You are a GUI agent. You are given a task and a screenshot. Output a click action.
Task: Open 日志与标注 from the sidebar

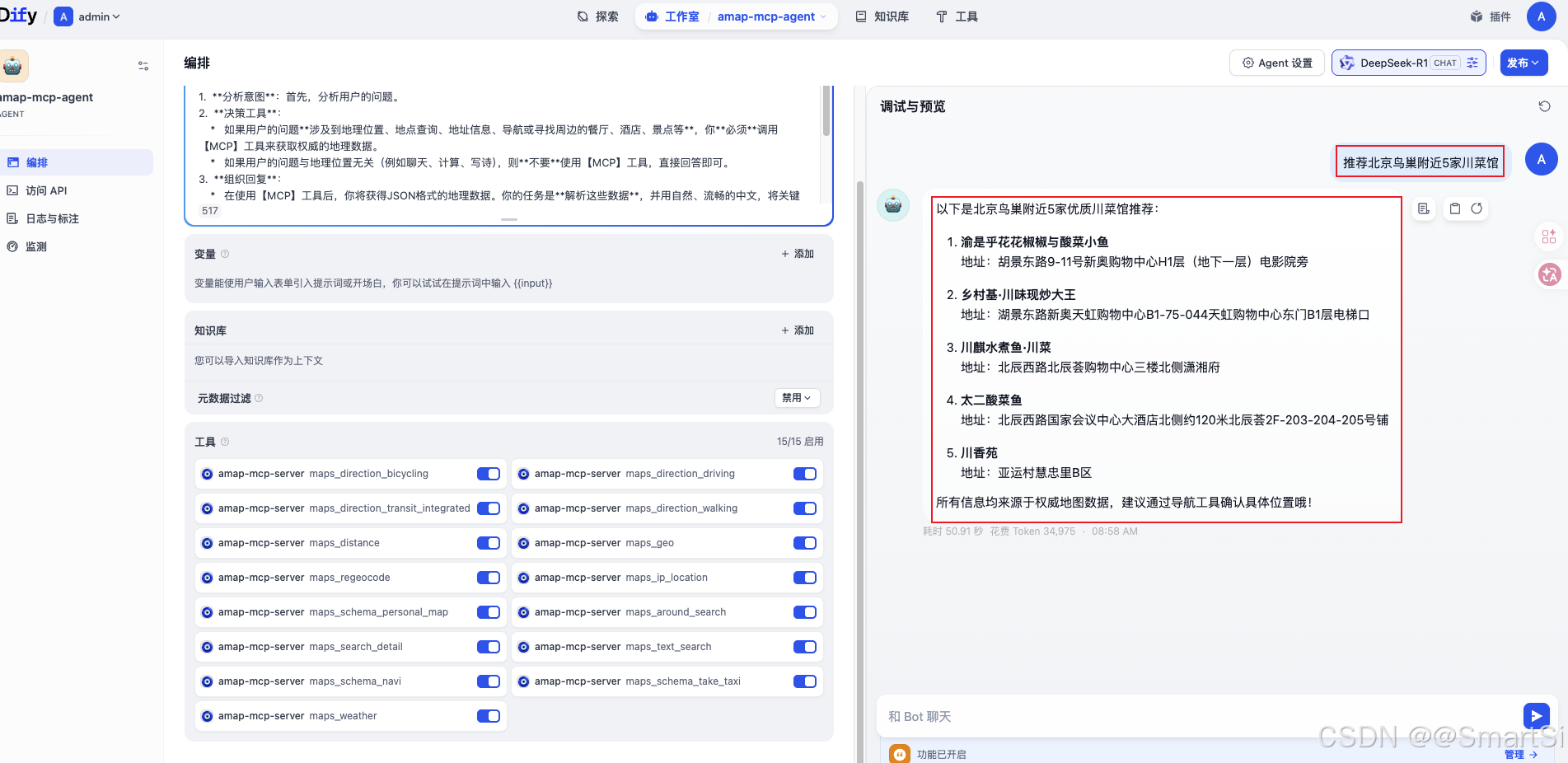click(x=49, y=218)
